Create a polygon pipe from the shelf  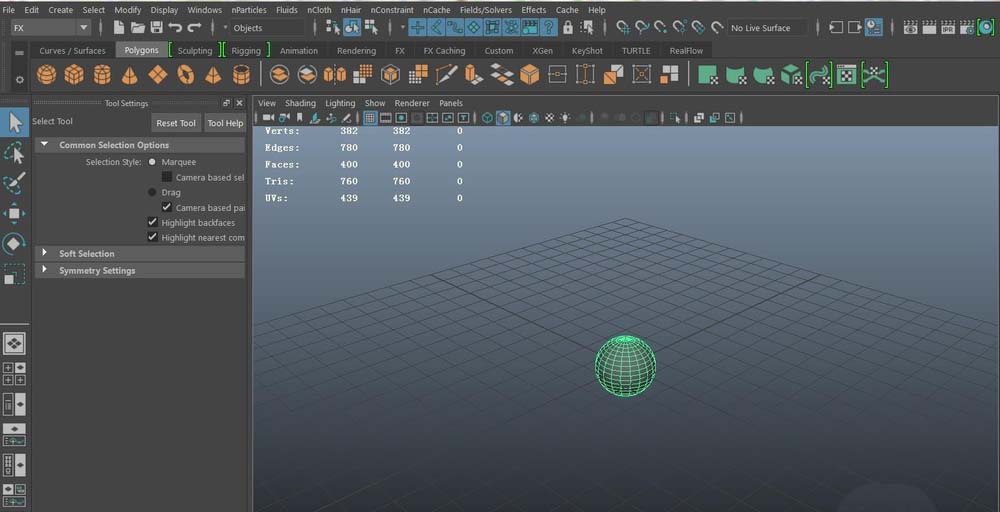coord(241,75)
